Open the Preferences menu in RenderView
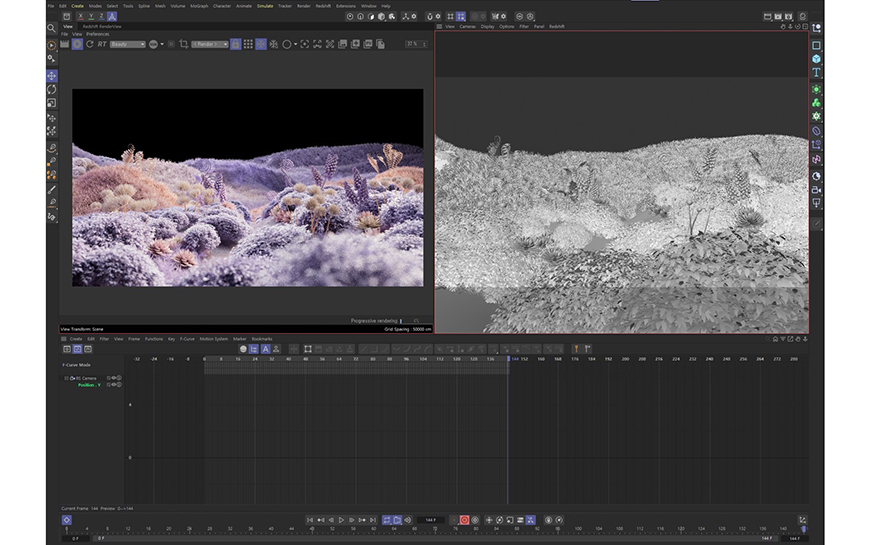 click(97, 34)
